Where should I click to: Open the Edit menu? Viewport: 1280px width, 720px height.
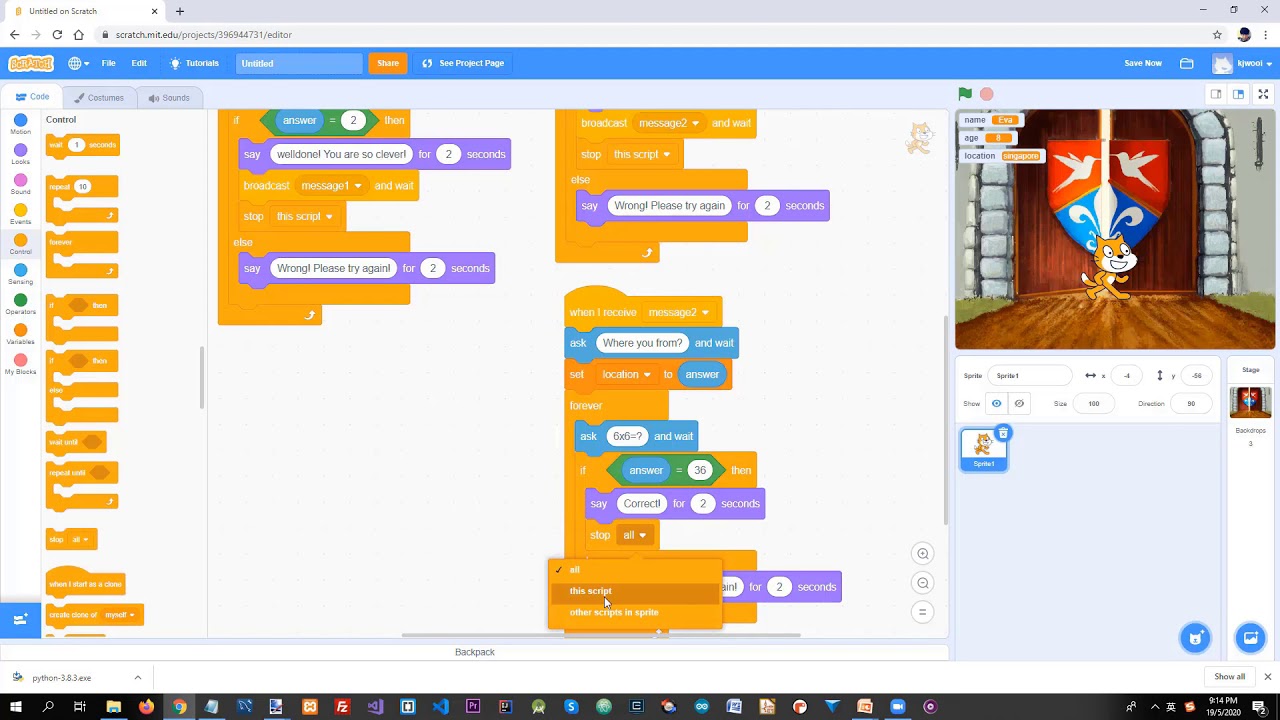pyautogui.click(x=139, y=63)
